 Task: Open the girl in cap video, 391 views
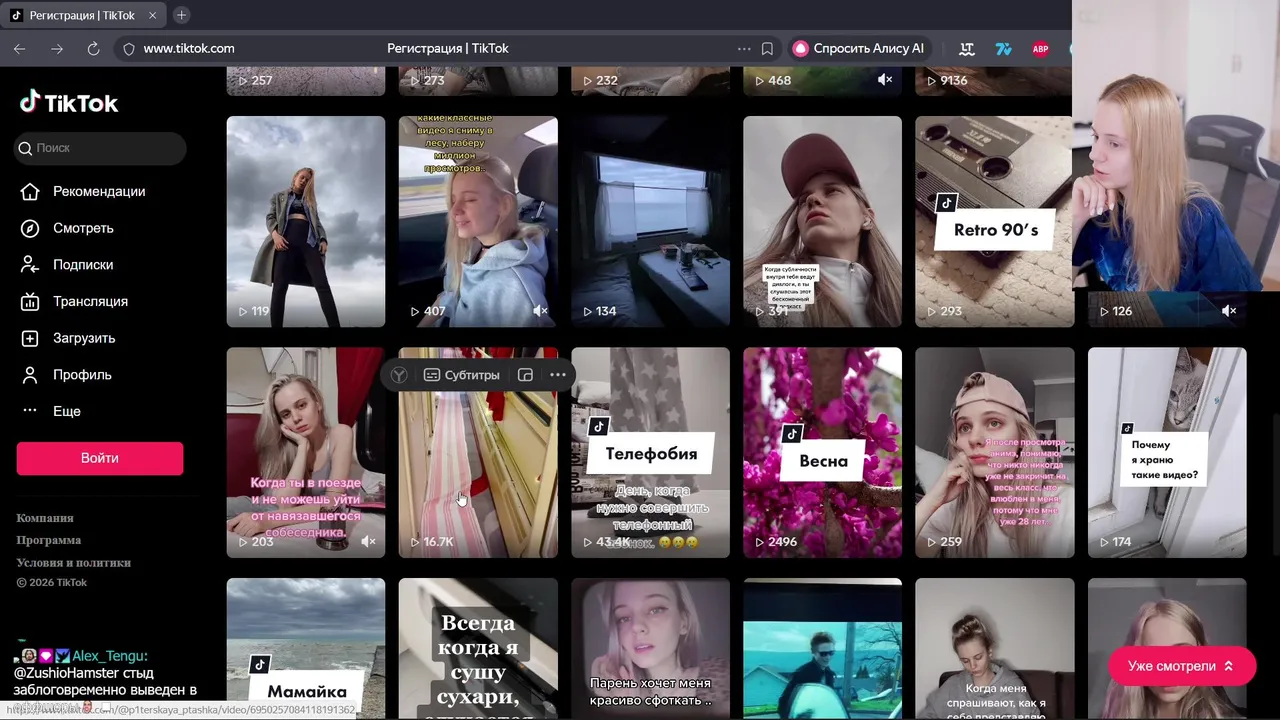pos(822,222)
